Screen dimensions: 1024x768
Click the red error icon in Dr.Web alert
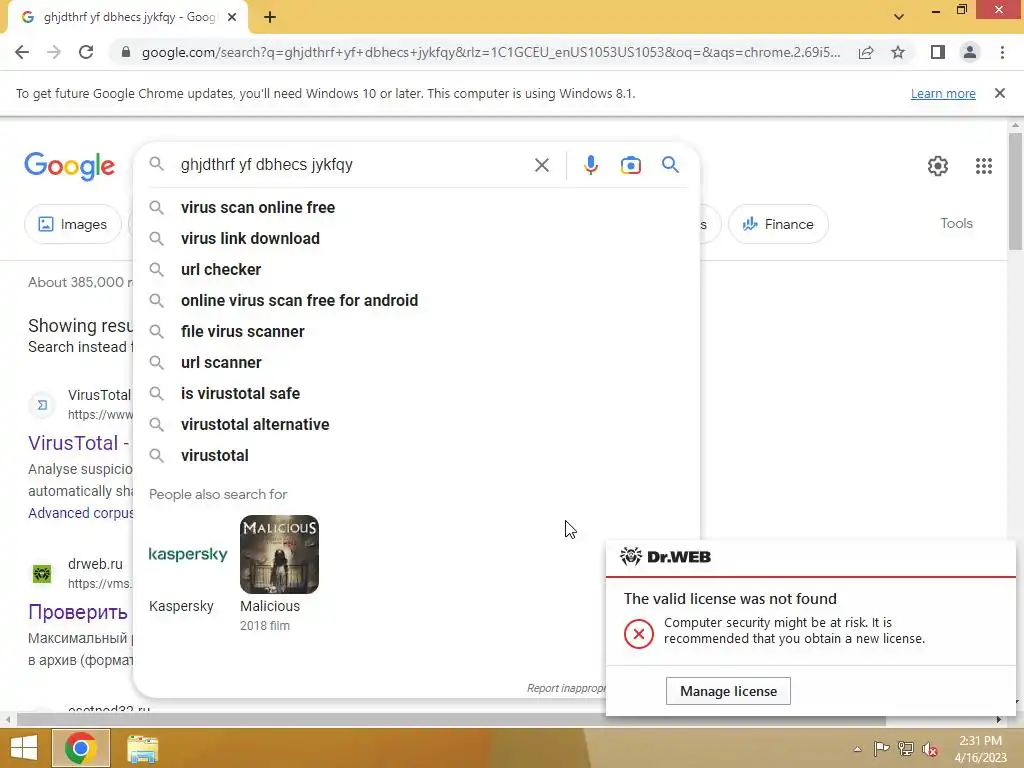638,633
